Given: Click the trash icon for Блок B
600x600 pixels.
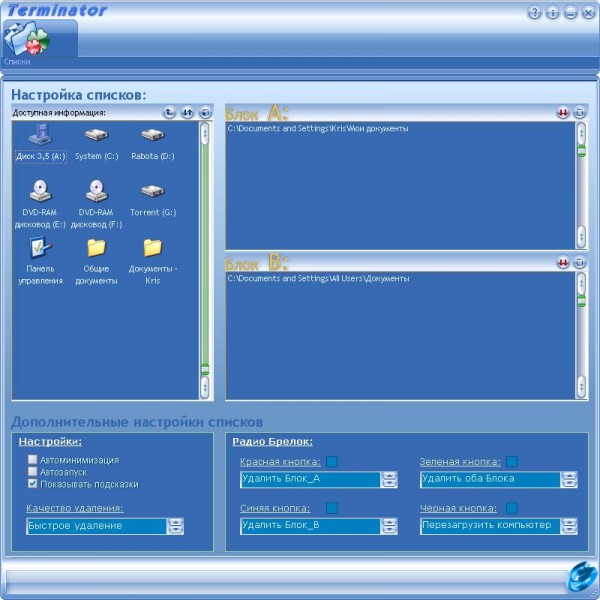Looking at the screenshot, I should 580,262.
